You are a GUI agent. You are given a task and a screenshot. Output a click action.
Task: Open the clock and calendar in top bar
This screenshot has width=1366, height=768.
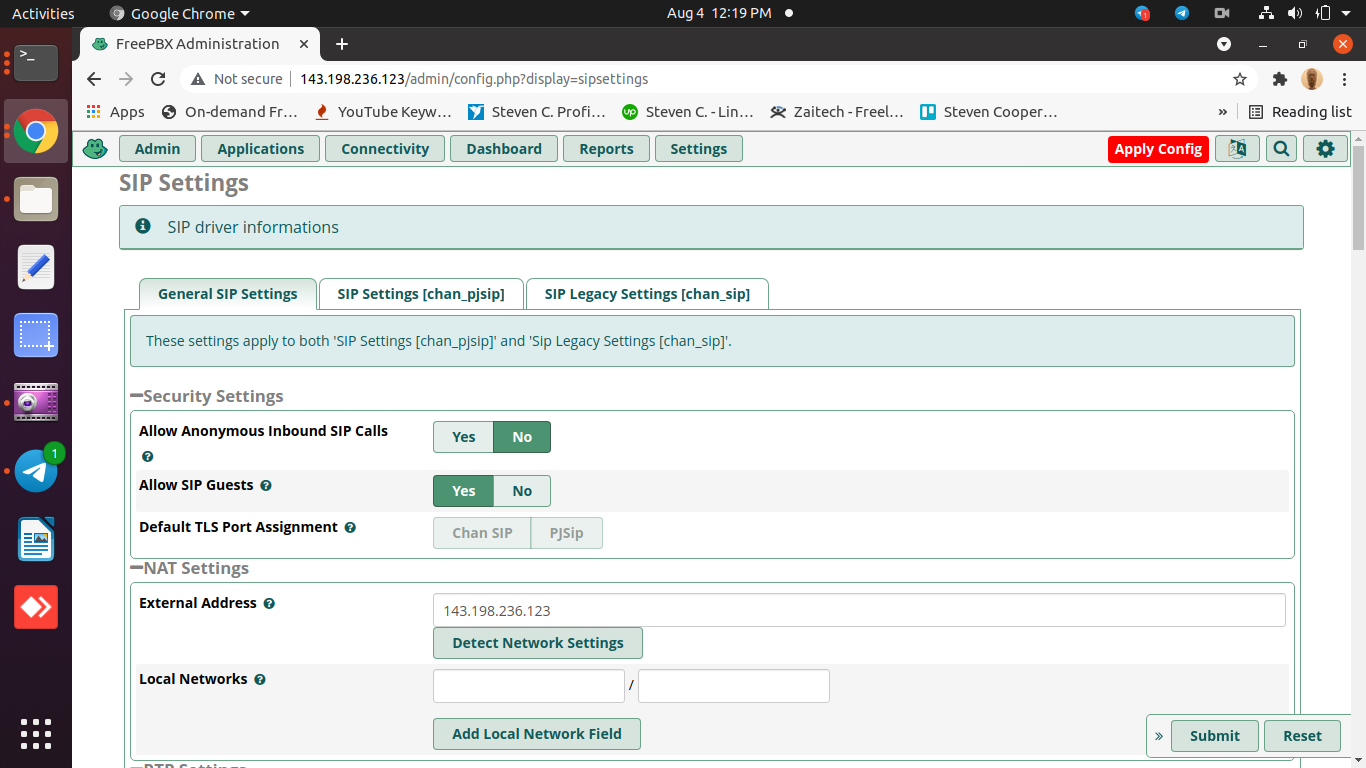tap(719, 13)
